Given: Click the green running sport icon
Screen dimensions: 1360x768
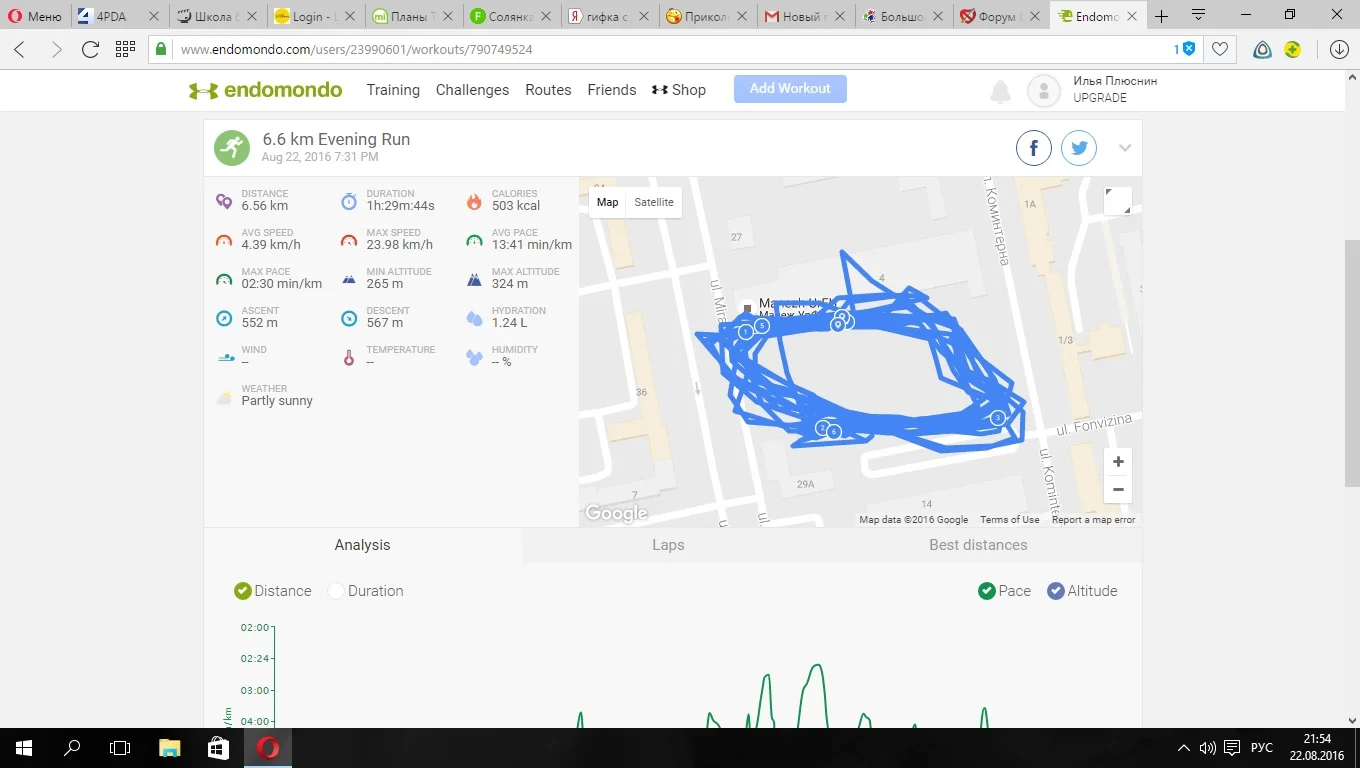Looking at the screenshot, I should click(232, 149).
